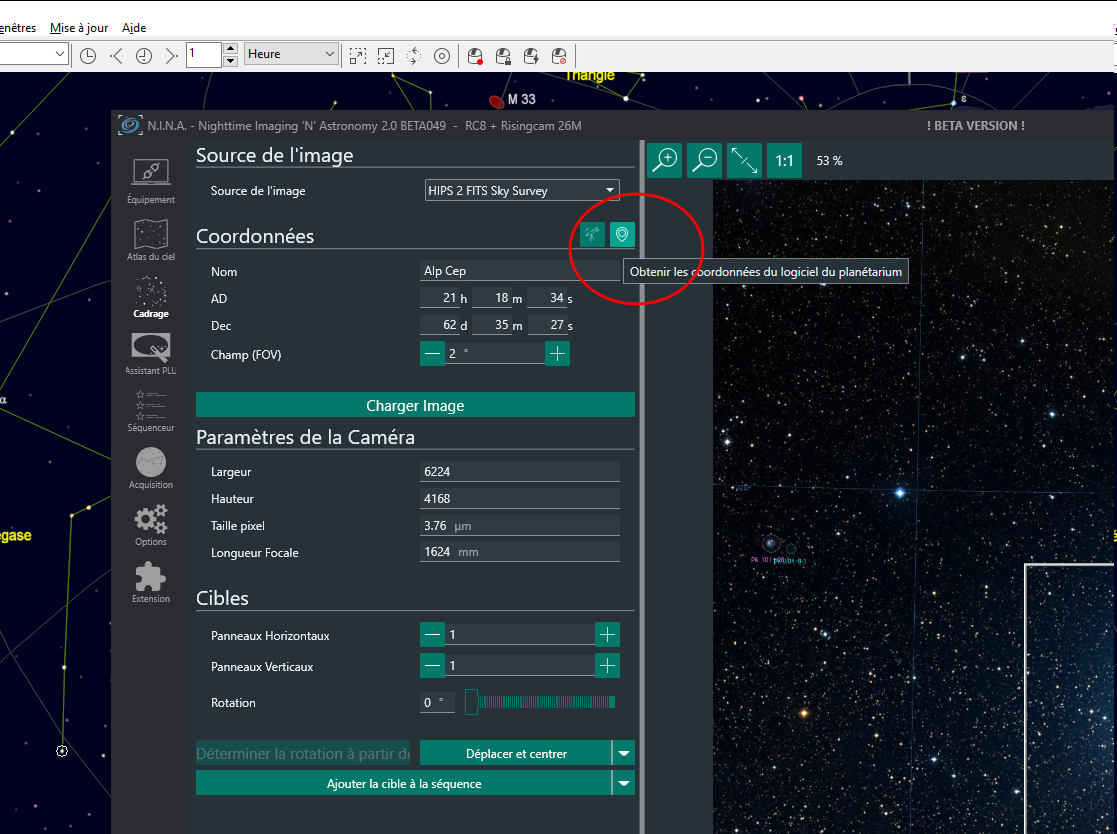Click the telescope icon with red dot
This screenshot has width=1117, height=834.
[x=475, y=56]
